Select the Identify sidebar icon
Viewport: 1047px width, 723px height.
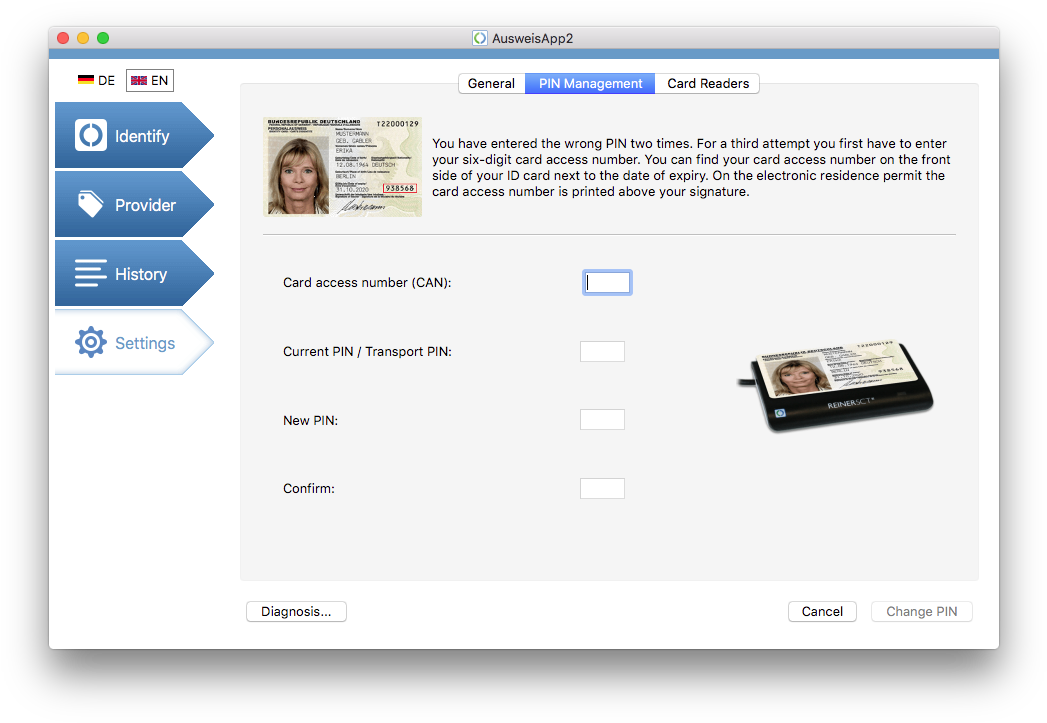point(91,134)
